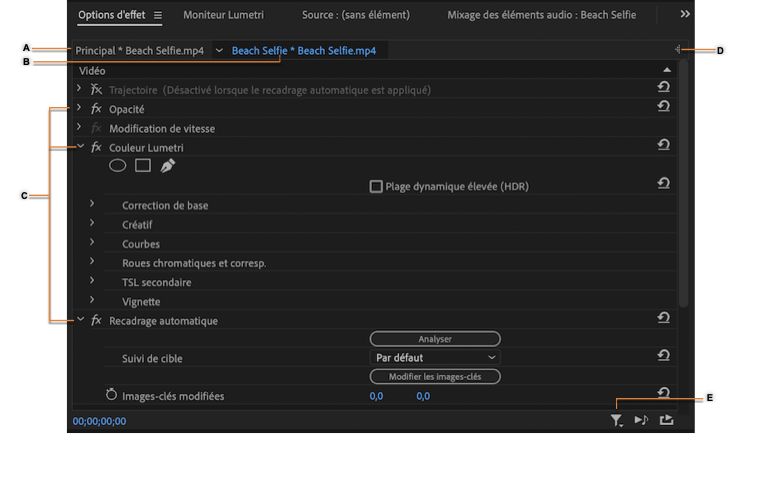The image size is (760, 499).
Task: Toggle stopwatch animation for Images-clés modifiées
Action: click(111, 394)
